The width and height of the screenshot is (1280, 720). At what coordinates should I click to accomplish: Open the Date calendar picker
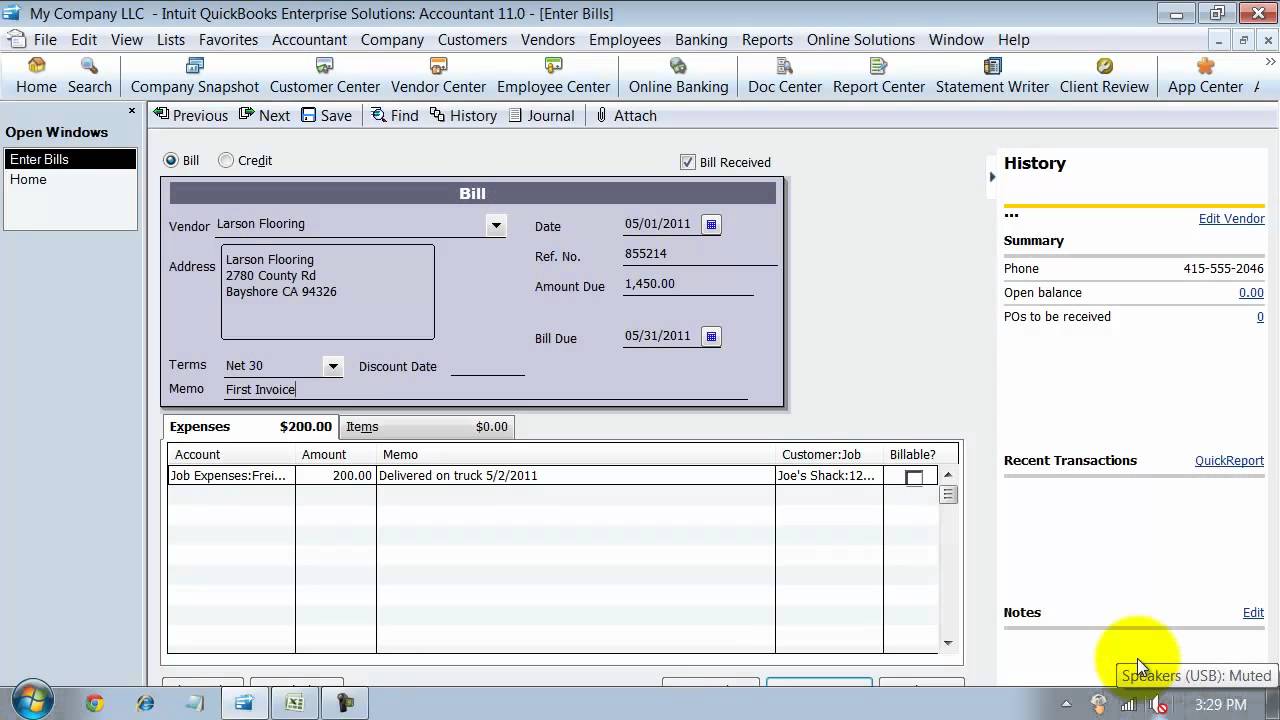[x=711, y=225]
